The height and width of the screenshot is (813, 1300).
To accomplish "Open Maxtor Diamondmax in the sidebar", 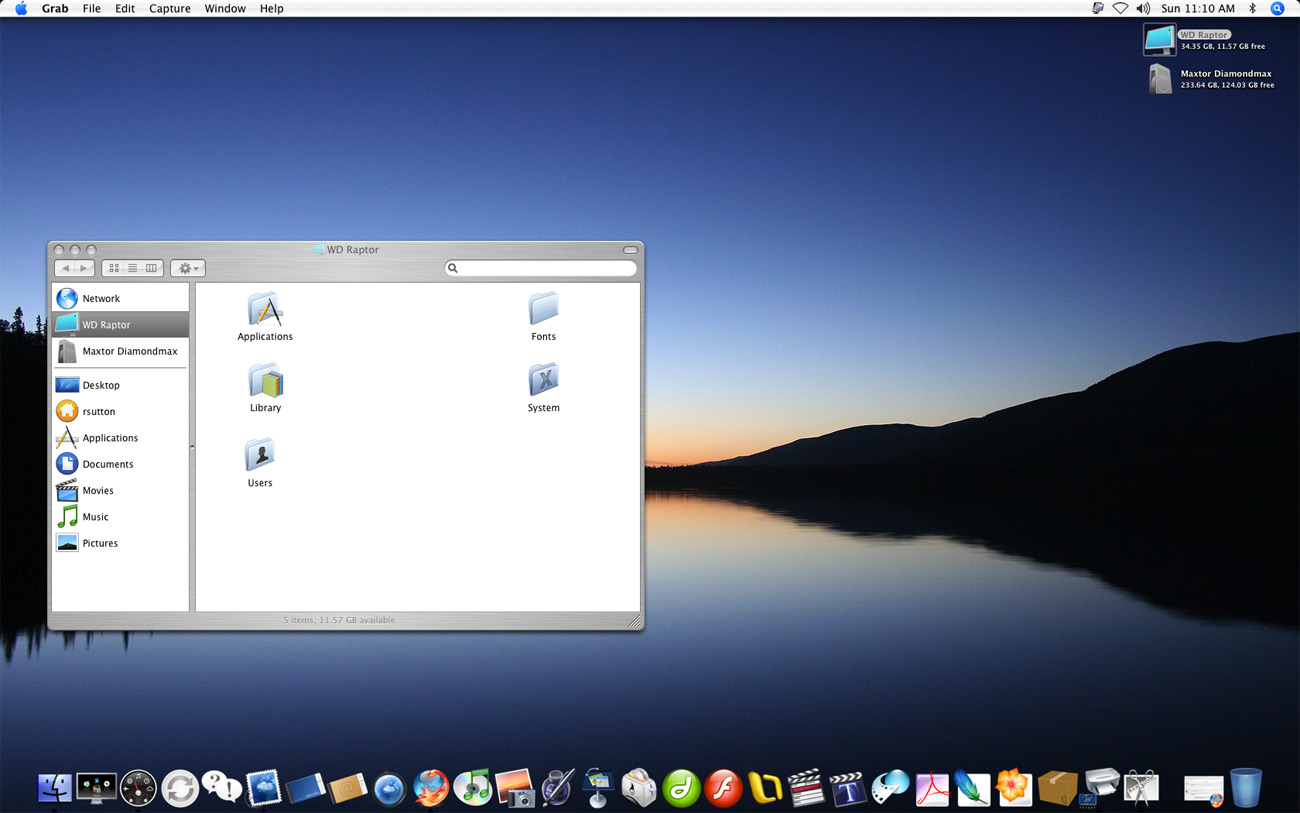I will 120,351.
